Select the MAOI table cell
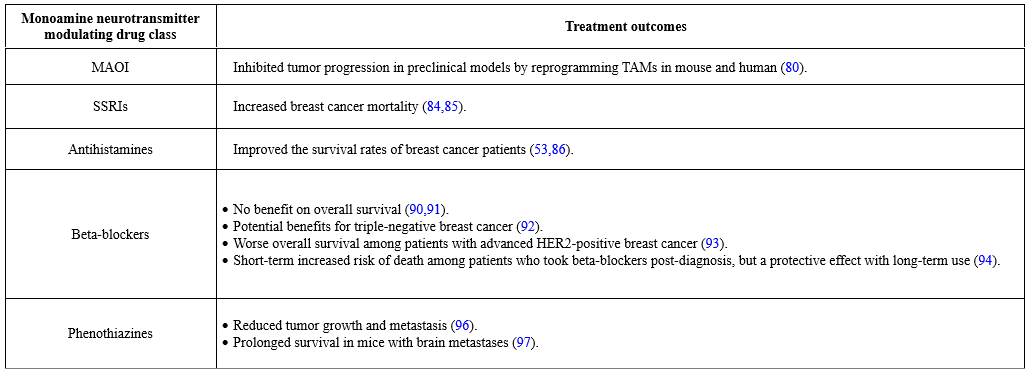 click(x=110, y=67)
